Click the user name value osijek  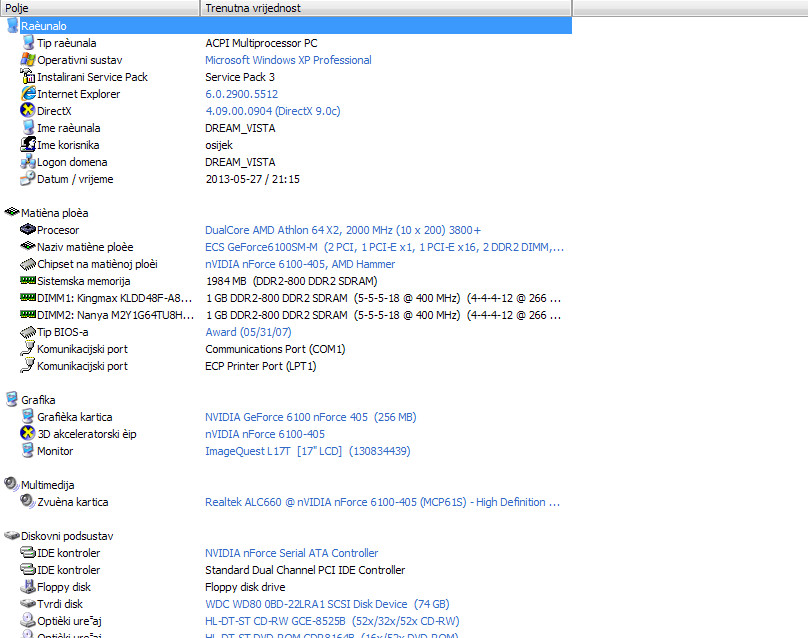pos(218,145)
